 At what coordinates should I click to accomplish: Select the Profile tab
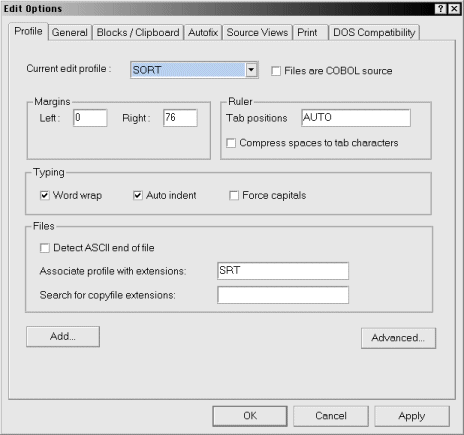[28, 31]
